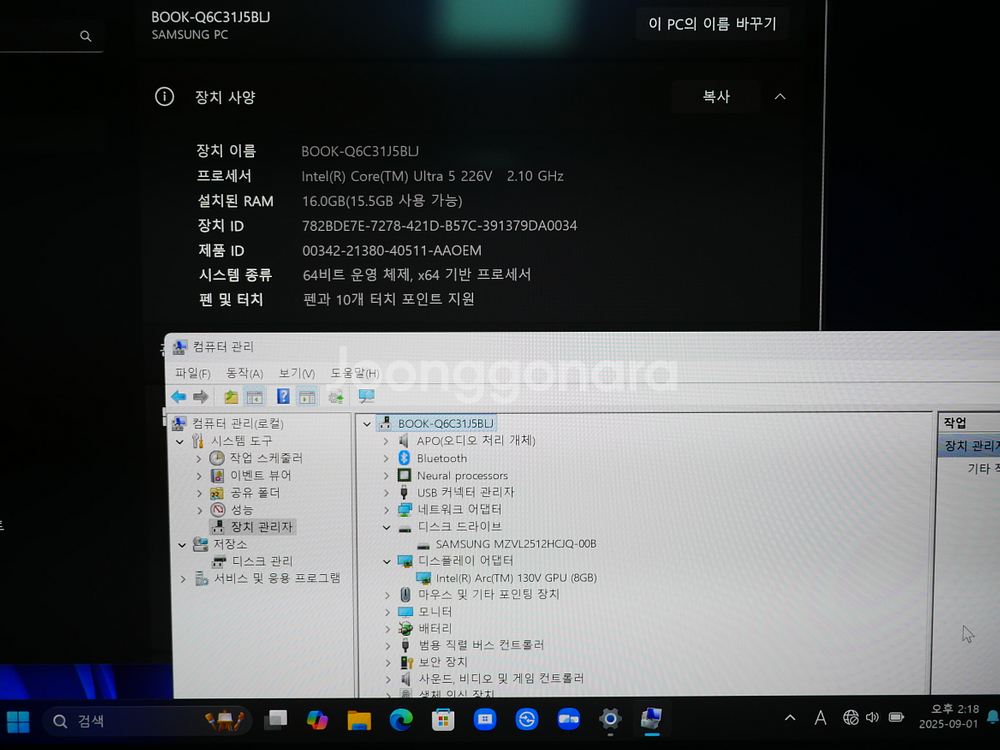Open File Explorer from the taskbar

click(359, 720)
